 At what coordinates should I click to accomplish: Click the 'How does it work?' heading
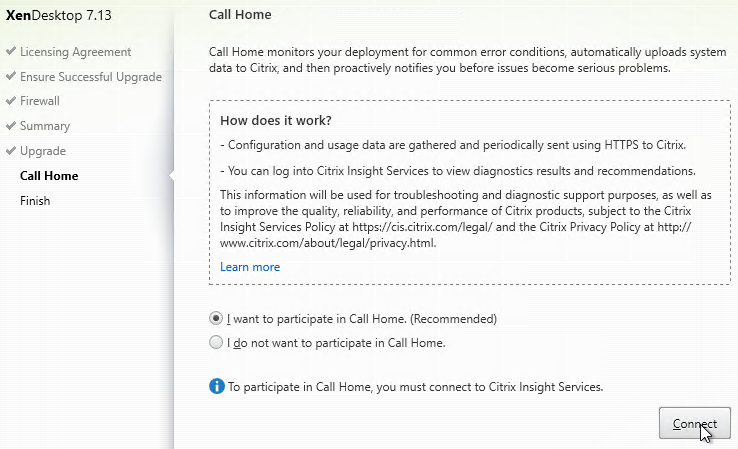click(x=276, y=120)
